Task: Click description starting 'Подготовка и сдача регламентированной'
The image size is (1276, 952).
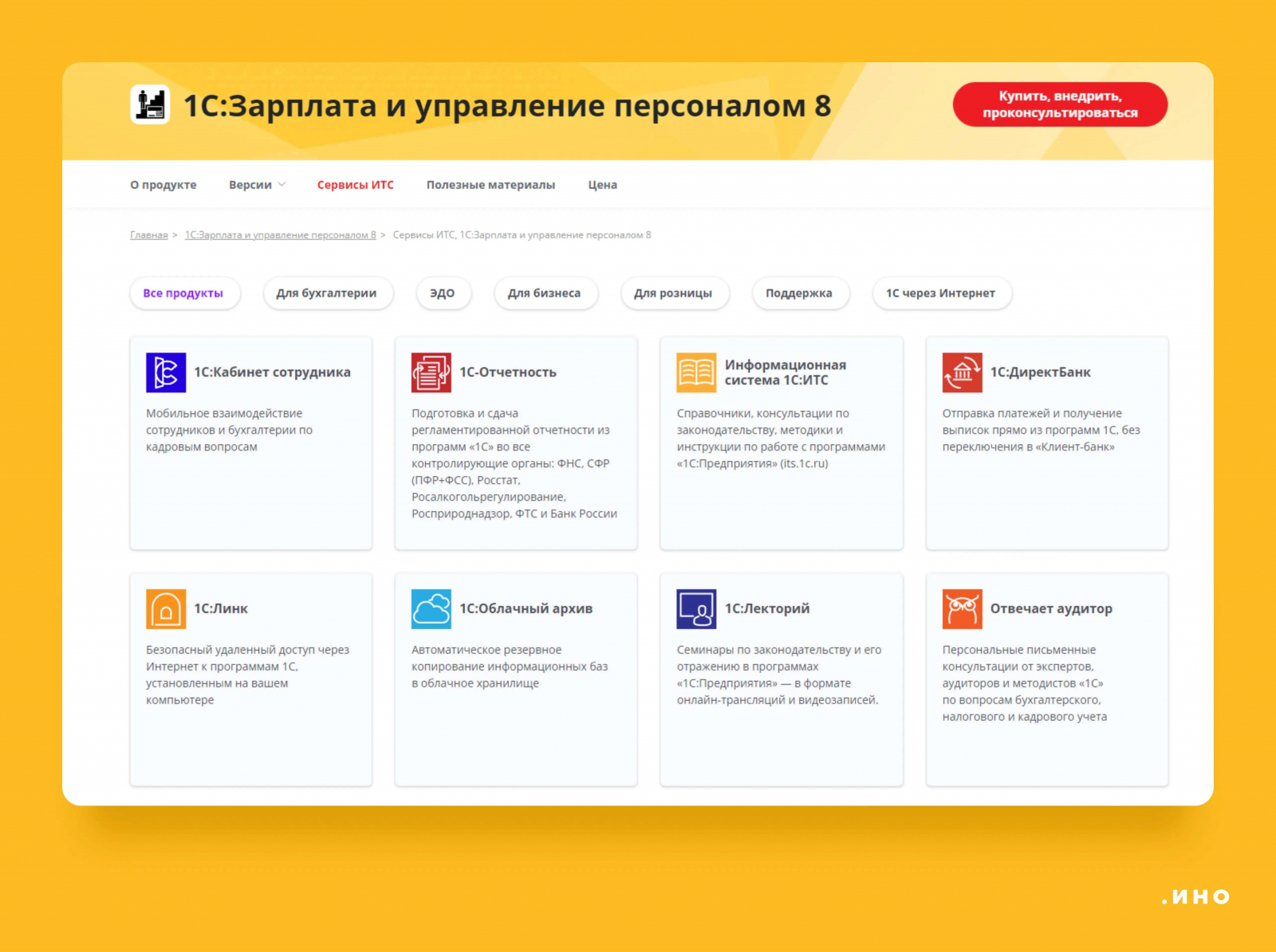Action: (514, 464)
